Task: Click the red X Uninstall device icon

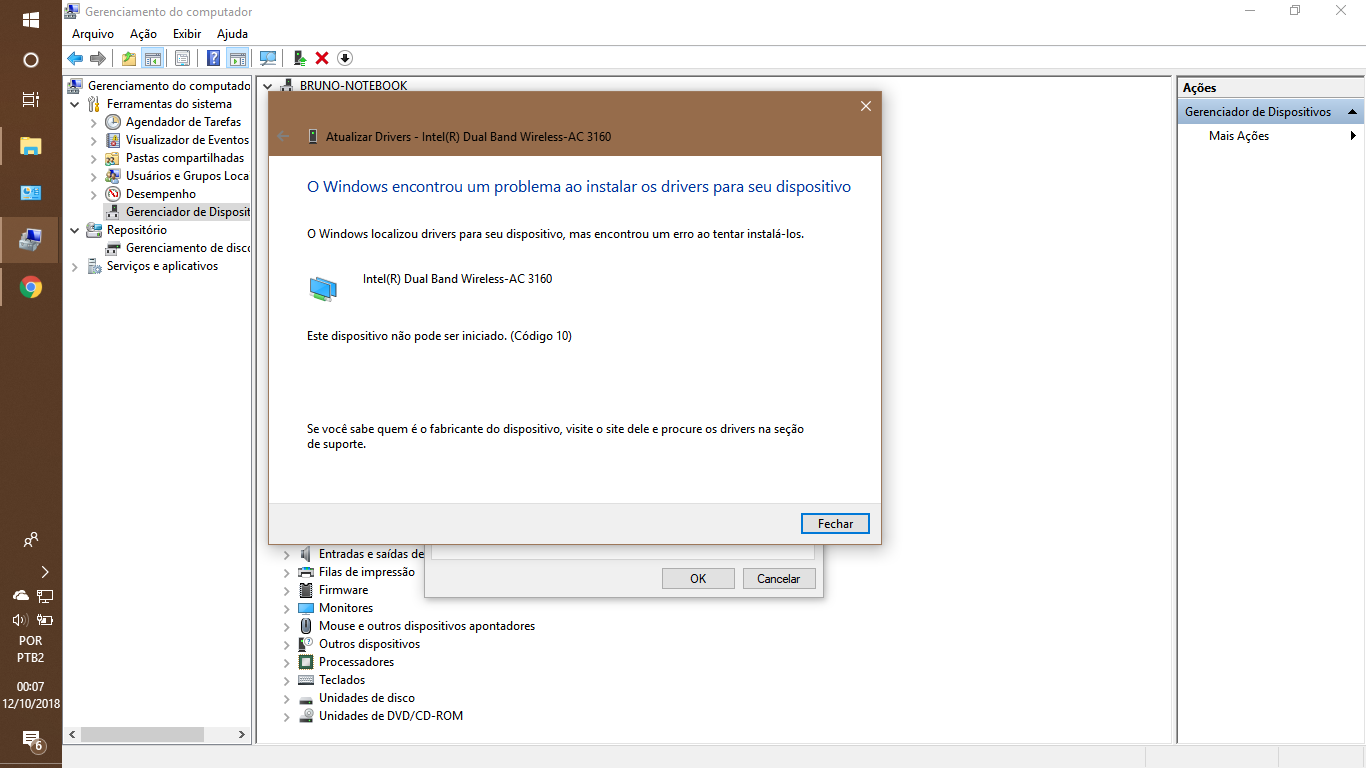Action: (322, 58)
